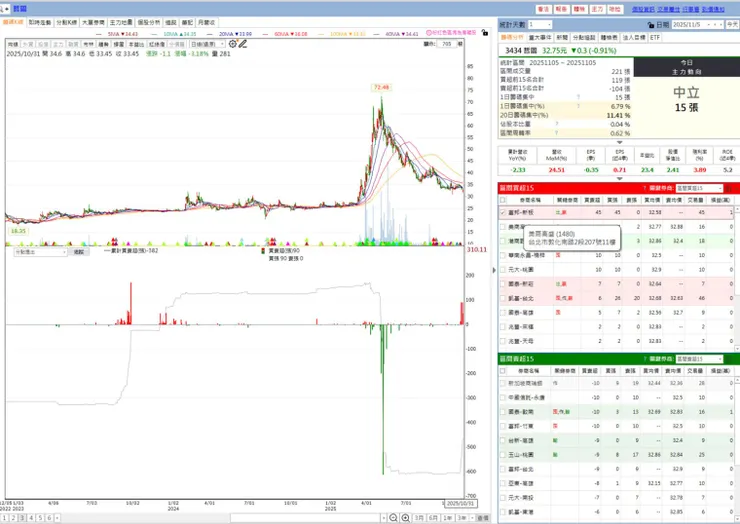Switch to the ETF tab
Screen dimensions: 740x524
655,37
